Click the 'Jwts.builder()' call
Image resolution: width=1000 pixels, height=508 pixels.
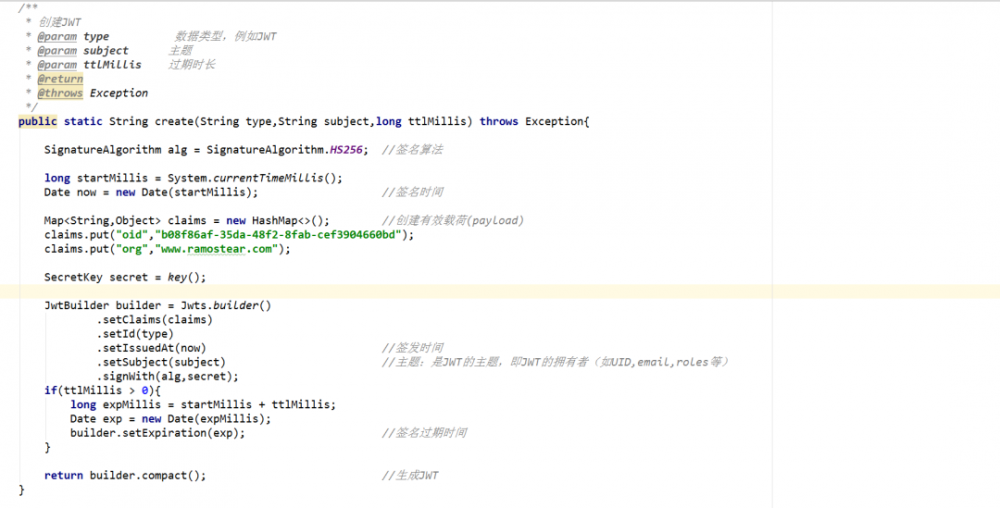tap(226, 305)
